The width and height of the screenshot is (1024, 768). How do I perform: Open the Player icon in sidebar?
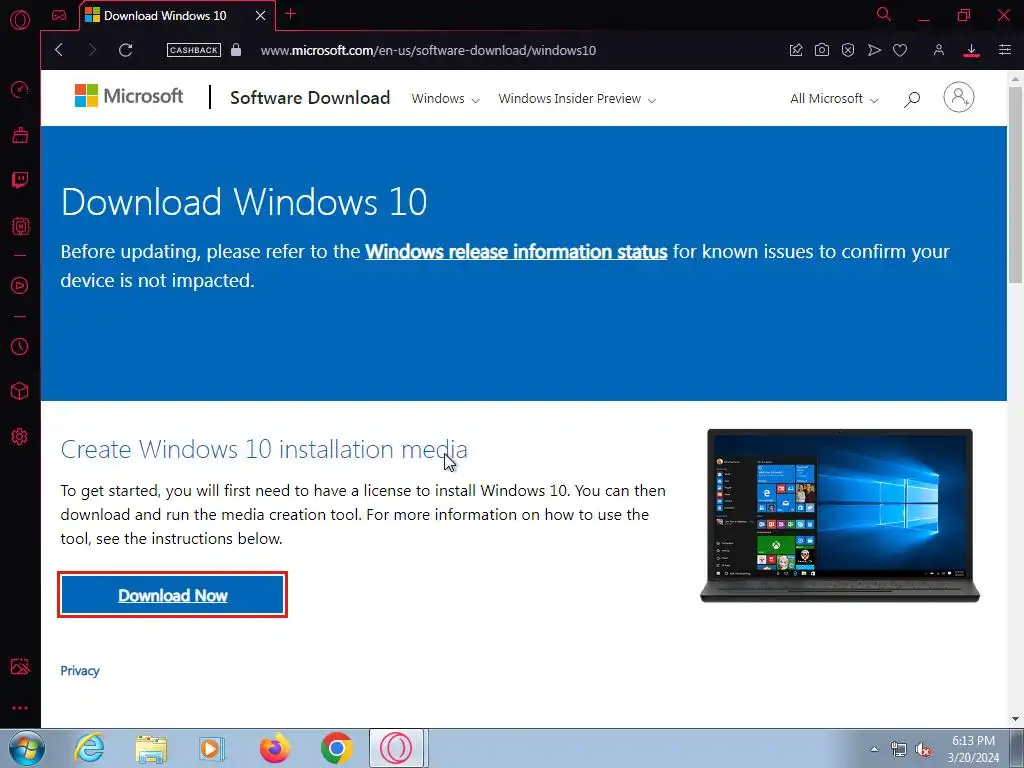[20, 285]
